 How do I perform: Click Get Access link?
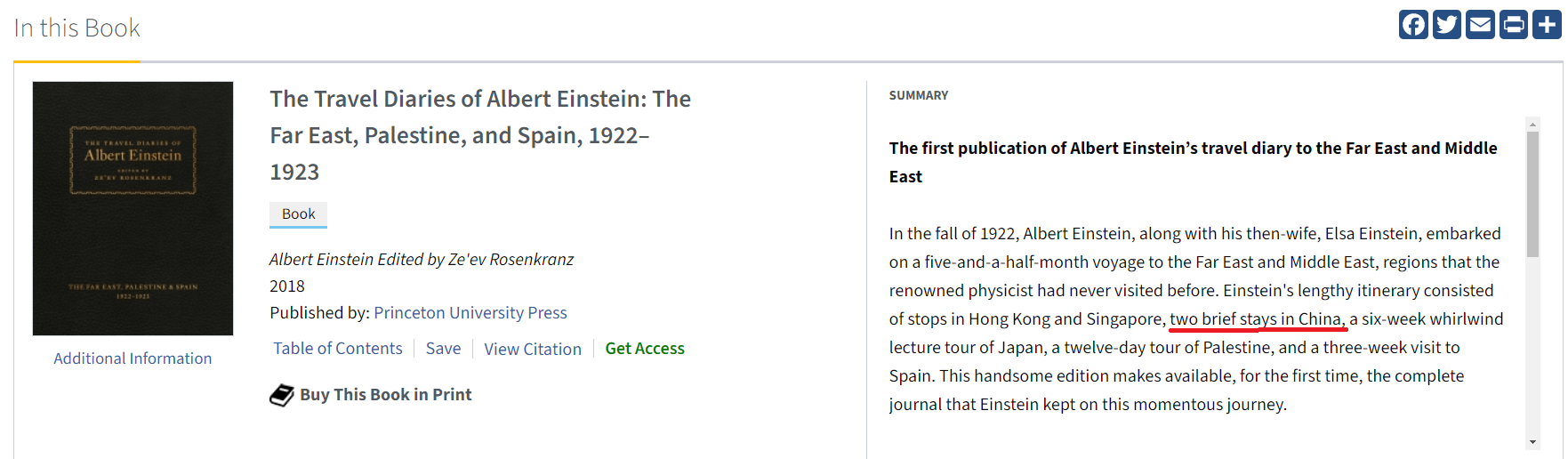[x=645, y=349]
